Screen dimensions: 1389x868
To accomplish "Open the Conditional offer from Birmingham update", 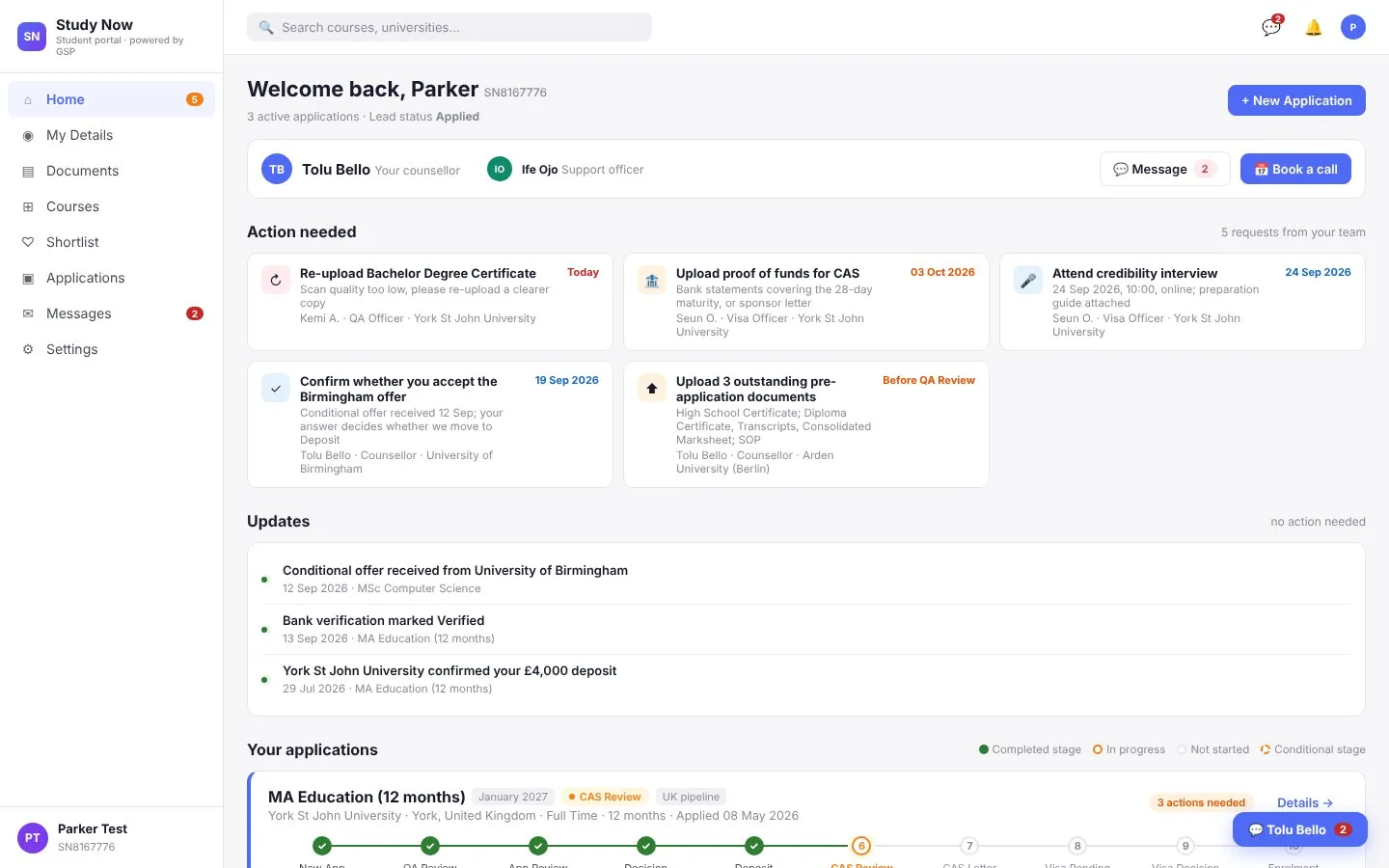I will (x=806, y=579).
